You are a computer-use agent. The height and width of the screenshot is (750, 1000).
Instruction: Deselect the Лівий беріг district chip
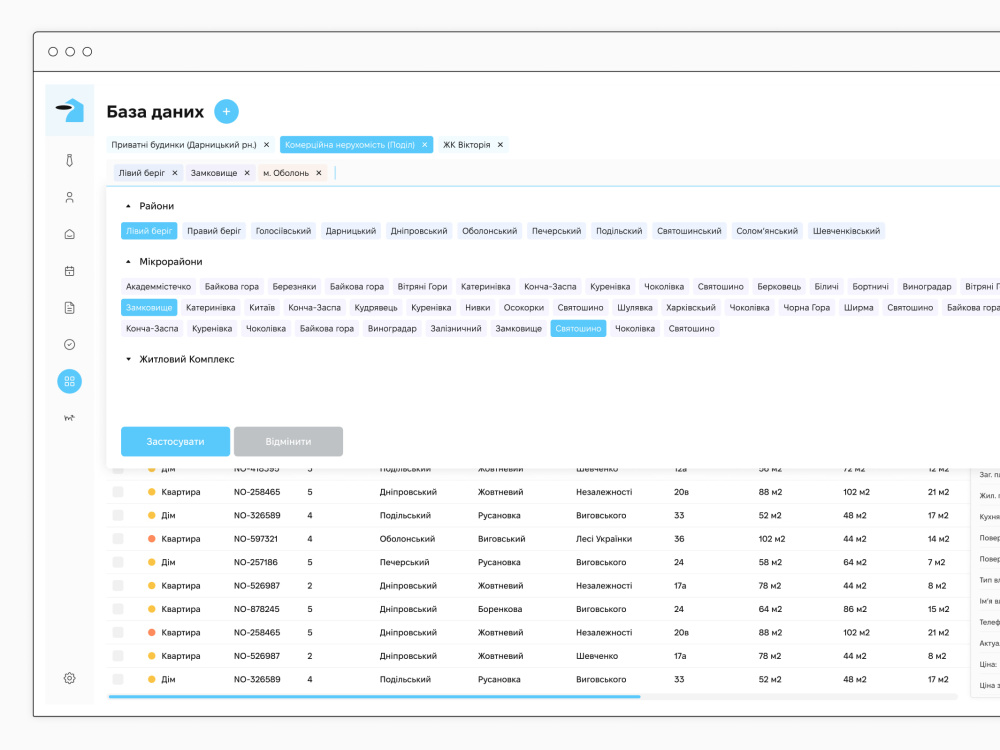(149, 231)
